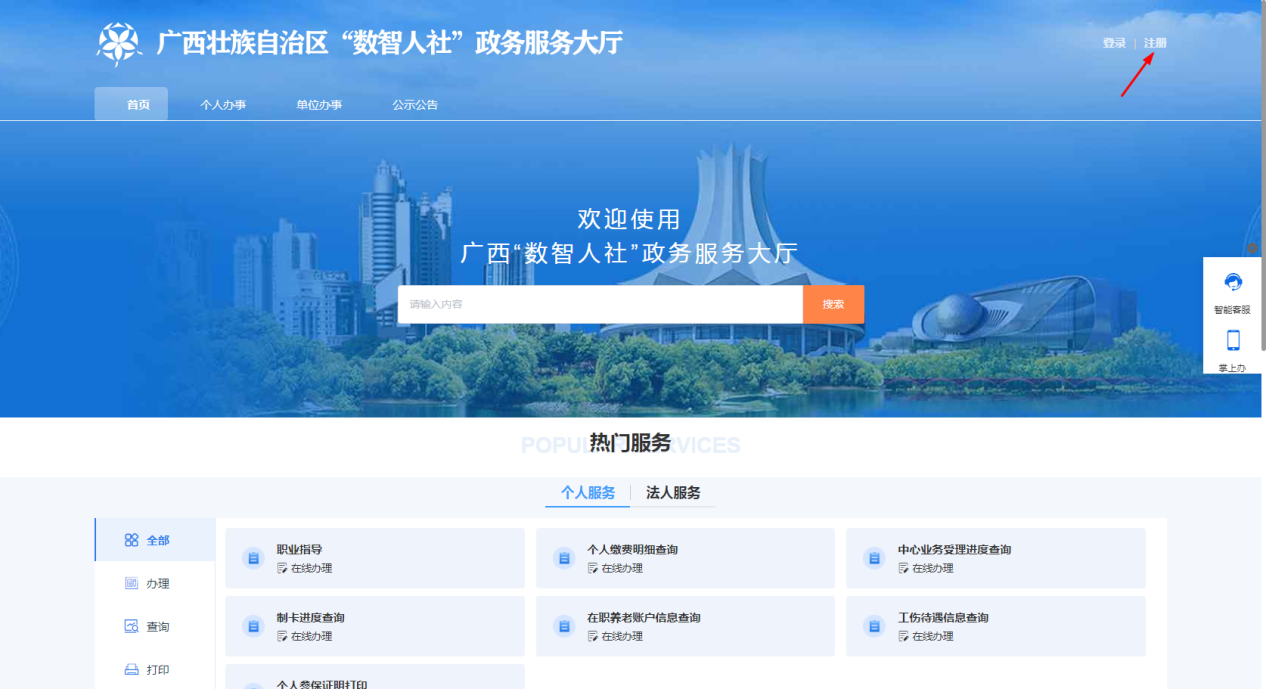Open 个人缴费明细查询 service
This screenshot has width=1266, height=689.
tap(632, 550)
